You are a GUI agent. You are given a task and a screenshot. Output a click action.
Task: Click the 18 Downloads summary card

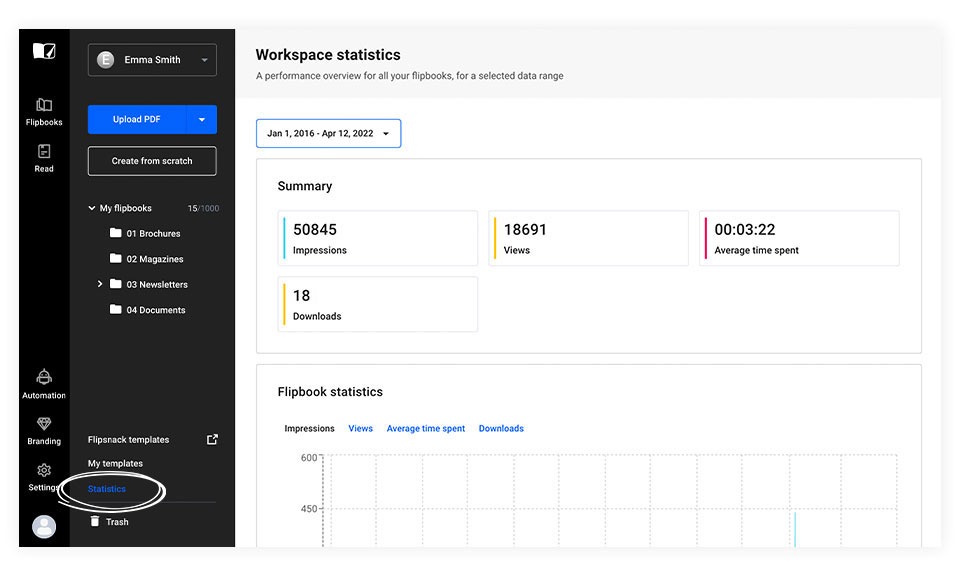click(378, 304)
